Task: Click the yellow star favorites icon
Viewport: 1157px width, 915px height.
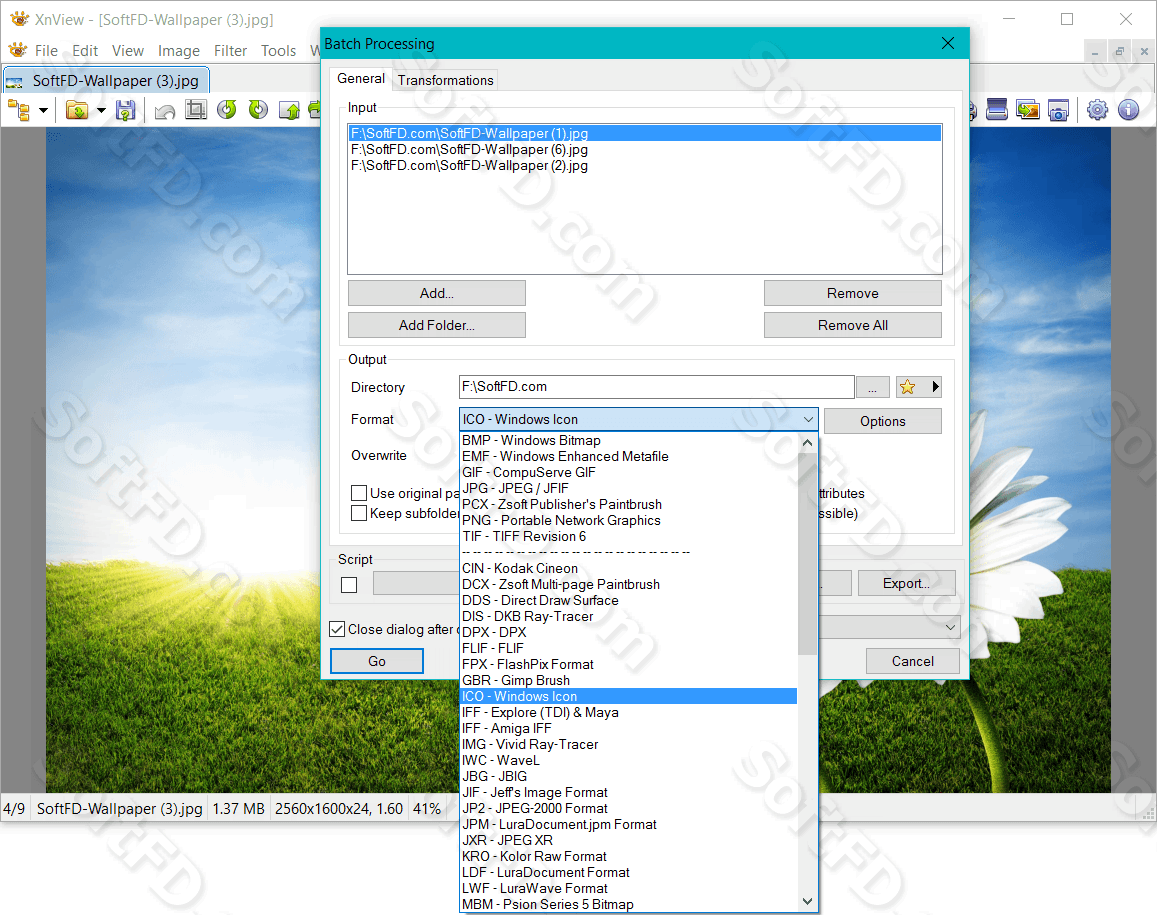Action: click(908, 387)
